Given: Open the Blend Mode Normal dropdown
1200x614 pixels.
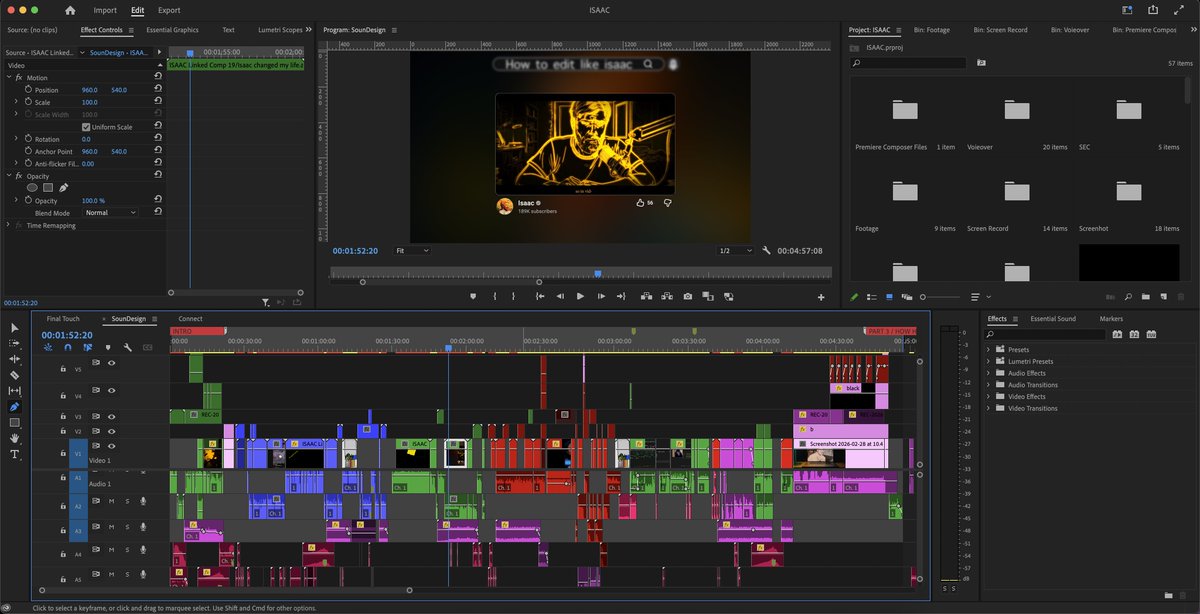Looking at the screenshot, I should (x=110, y=212).
